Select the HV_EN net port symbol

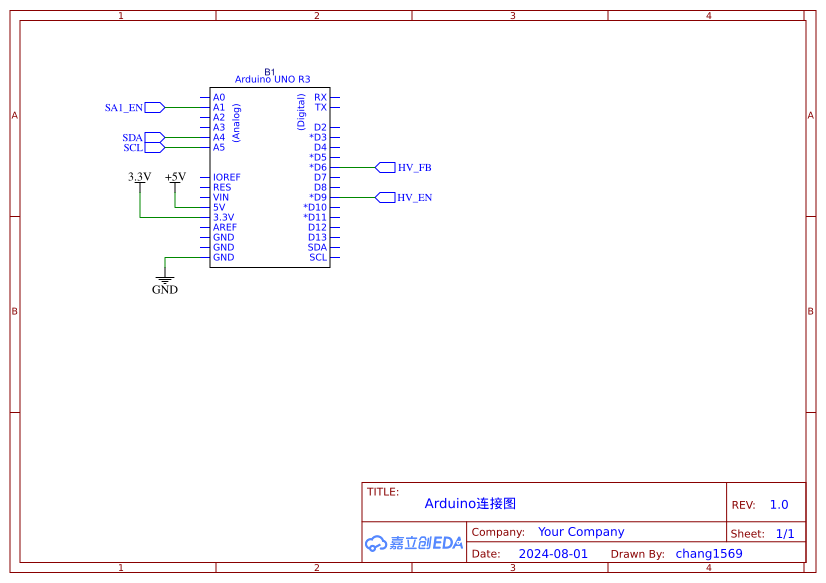[385, 197]
